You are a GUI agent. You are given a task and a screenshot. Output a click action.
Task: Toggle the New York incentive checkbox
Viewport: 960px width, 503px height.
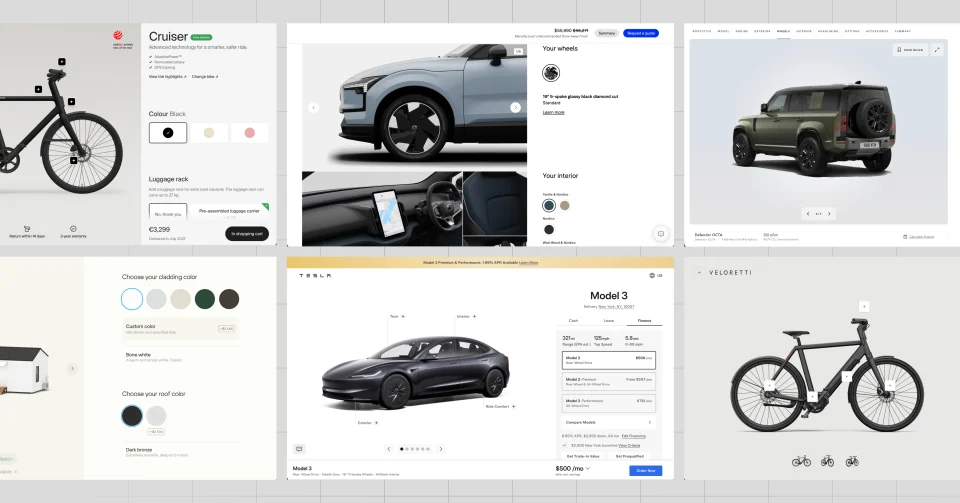[x=564, y=445]
